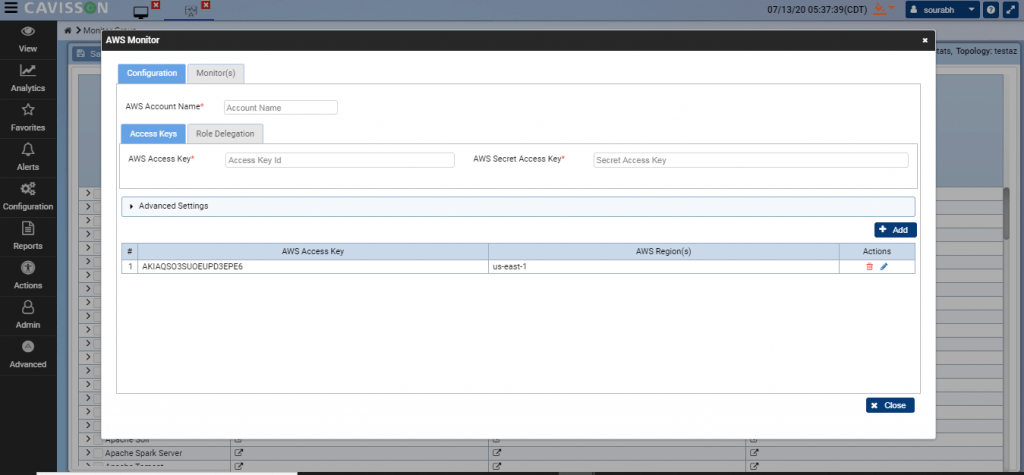This screenshot has height=475, width=1024.
Task: Click the AWS Access Key column header
Action: [x=313, y=252]
